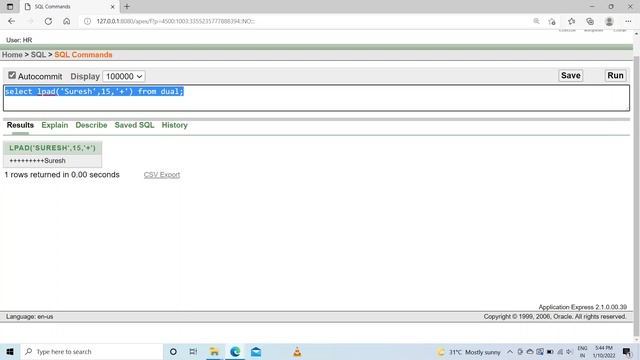The height and width of the screenshot is (360, 640).
Task: Download results via CSV Export link
Action: (162, 175)
